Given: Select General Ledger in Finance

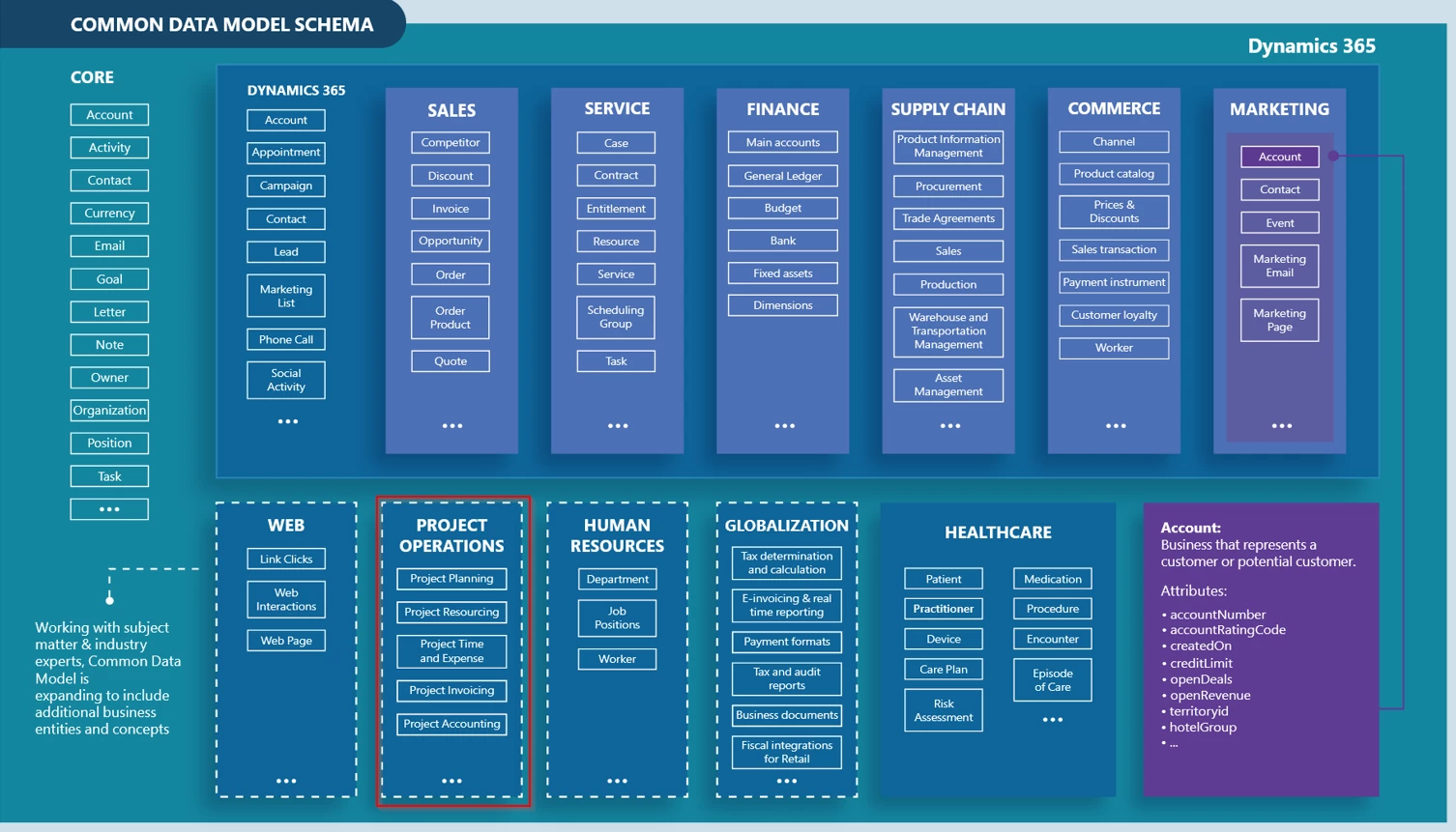Looking at the screenshot, I should 783,176.
